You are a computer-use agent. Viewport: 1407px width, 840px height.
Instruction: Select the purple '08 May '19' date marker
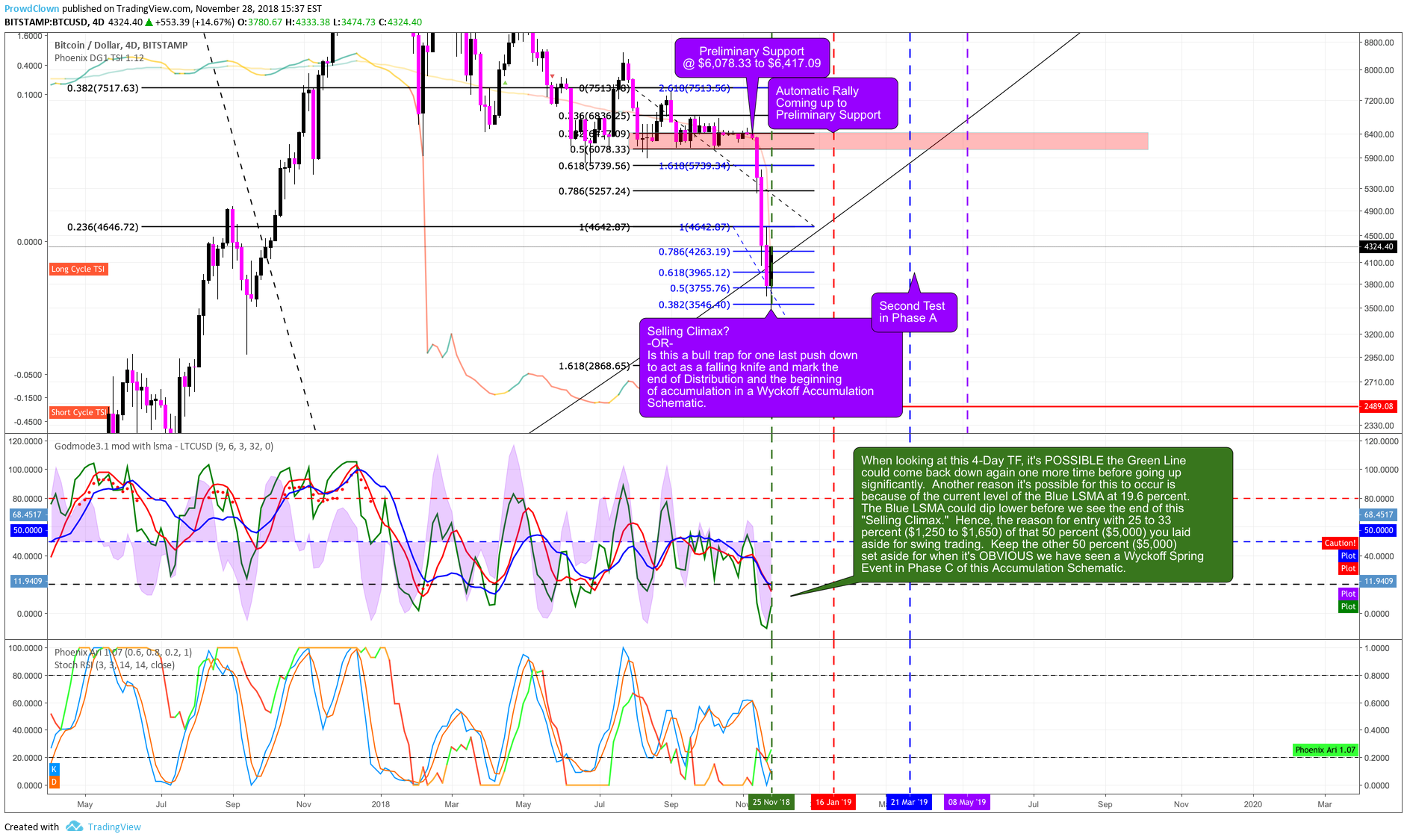967,802
